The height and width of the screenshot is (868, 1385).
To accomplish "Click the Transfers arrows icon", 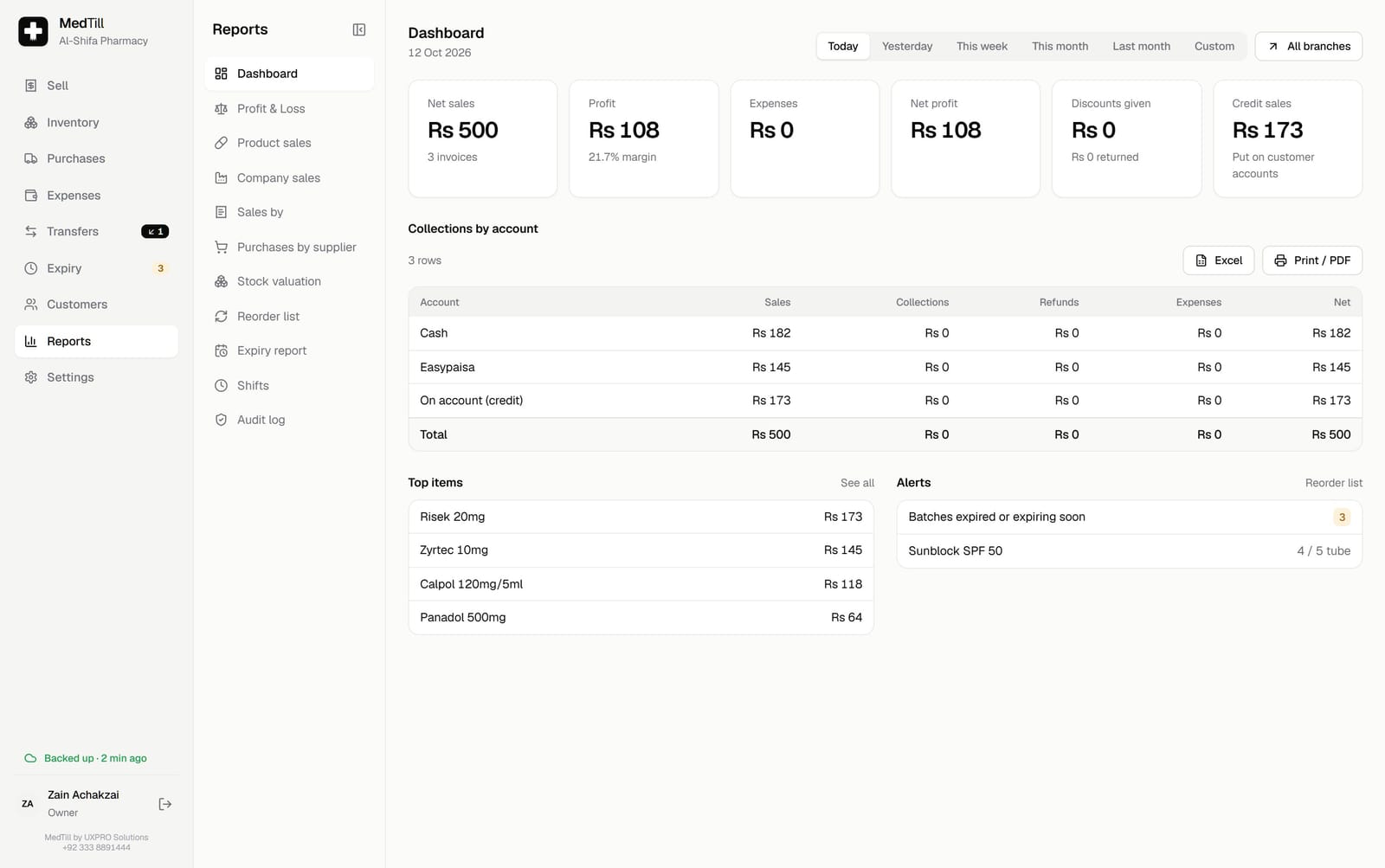I will [31, 232].
